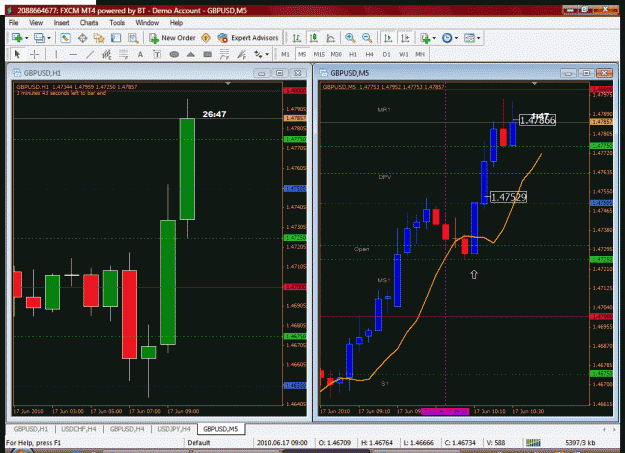Viewport: 625px width, 453px height.
Task: Open the Templates icon
Action: pos(470,38)
